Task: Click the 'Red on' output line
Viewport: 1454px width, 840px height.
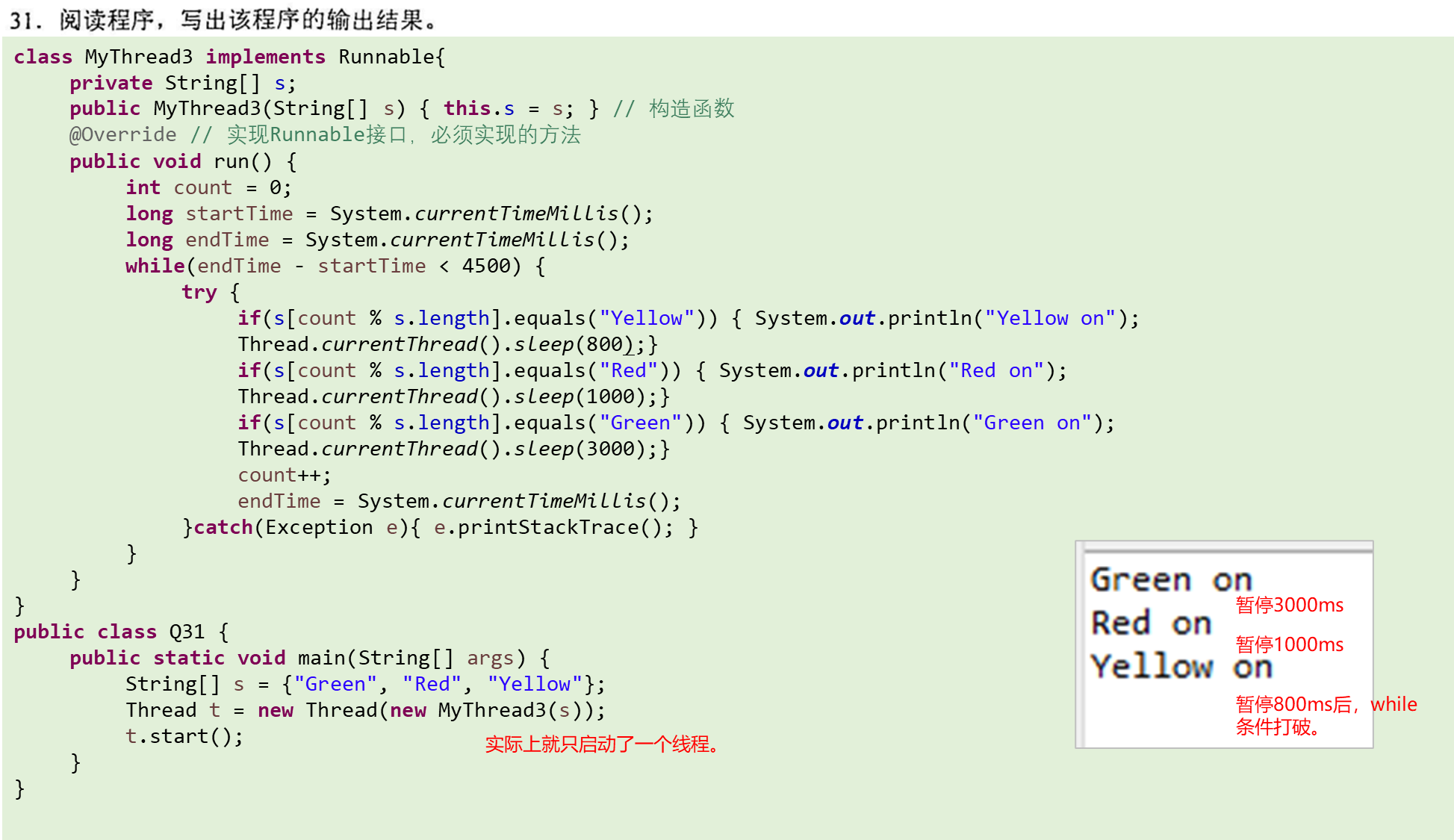Action: [1151, 623]
